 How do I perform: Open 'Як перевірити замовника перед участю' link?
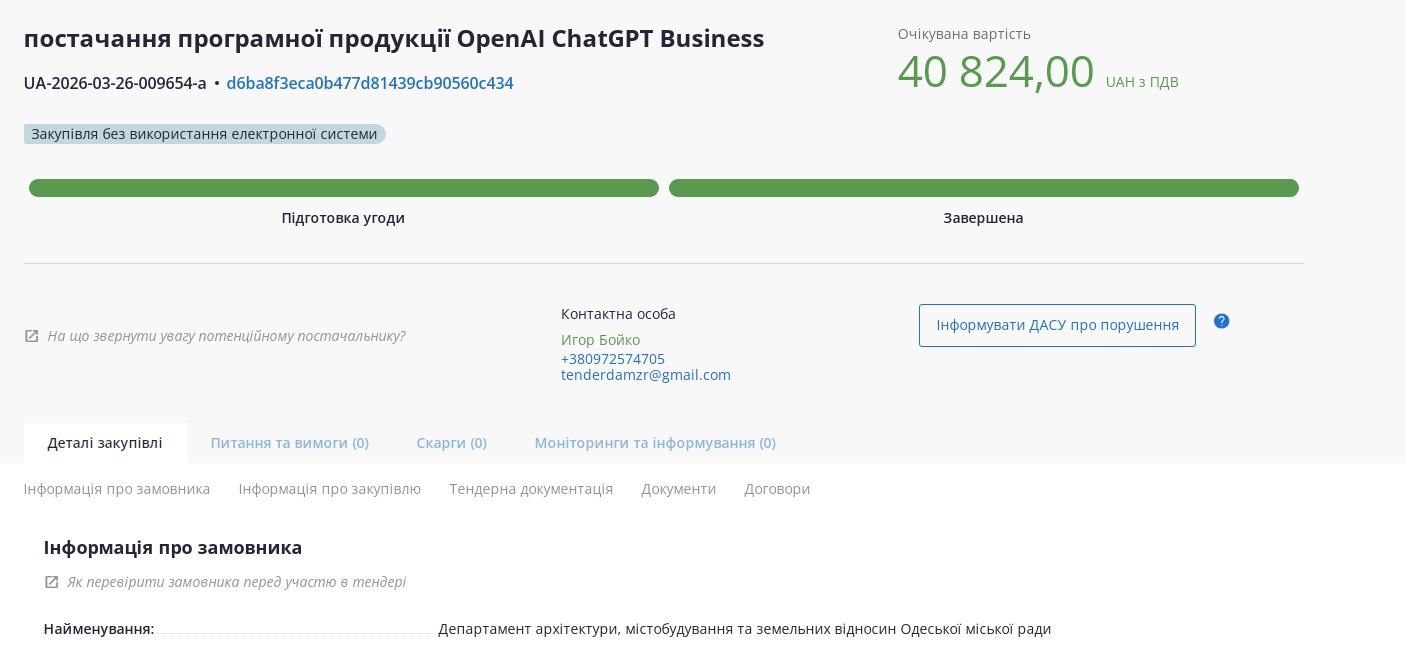click(236, 582)
